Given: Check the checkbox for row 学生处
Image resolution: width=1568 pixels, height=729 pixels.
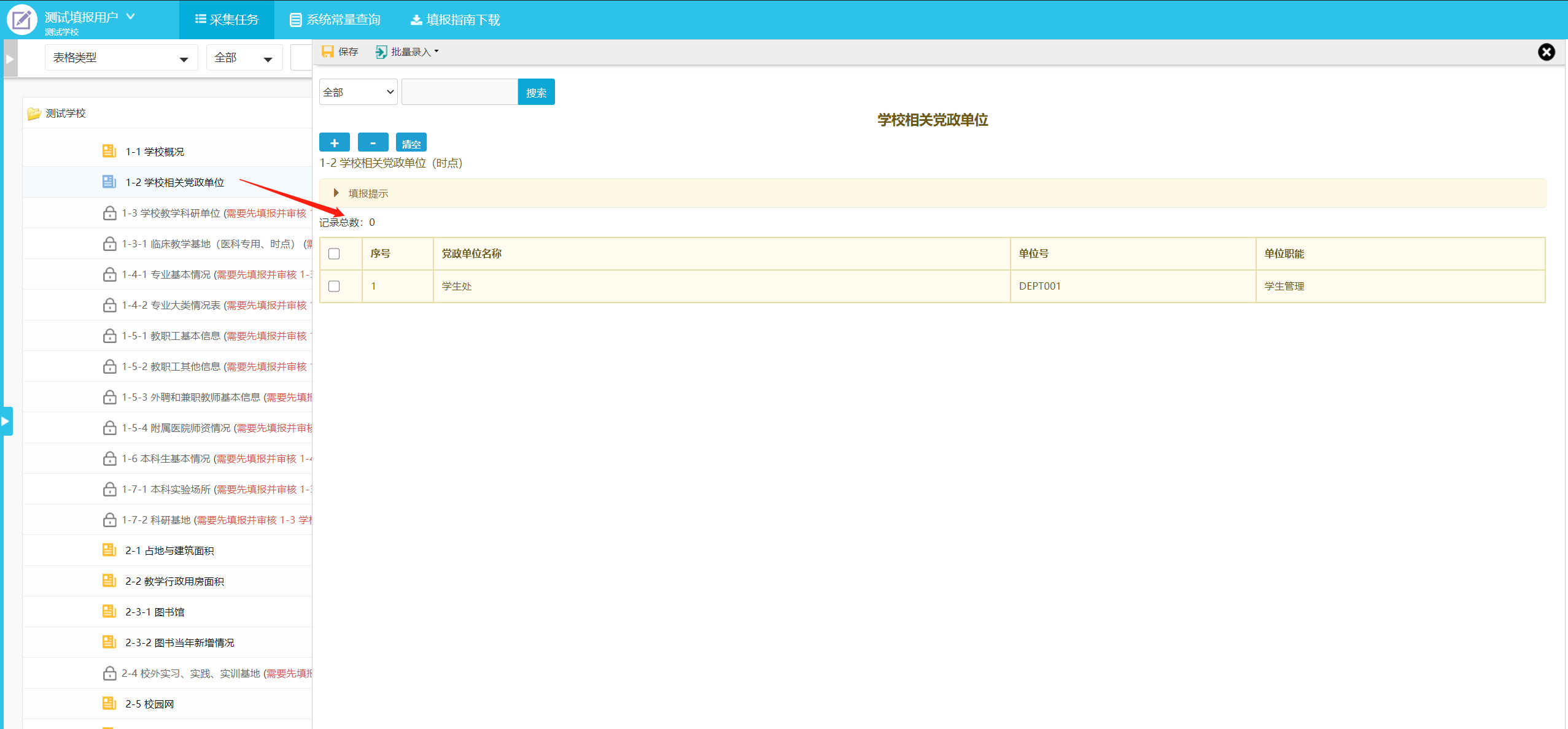Looking at the screenshot, I should 334,286.
